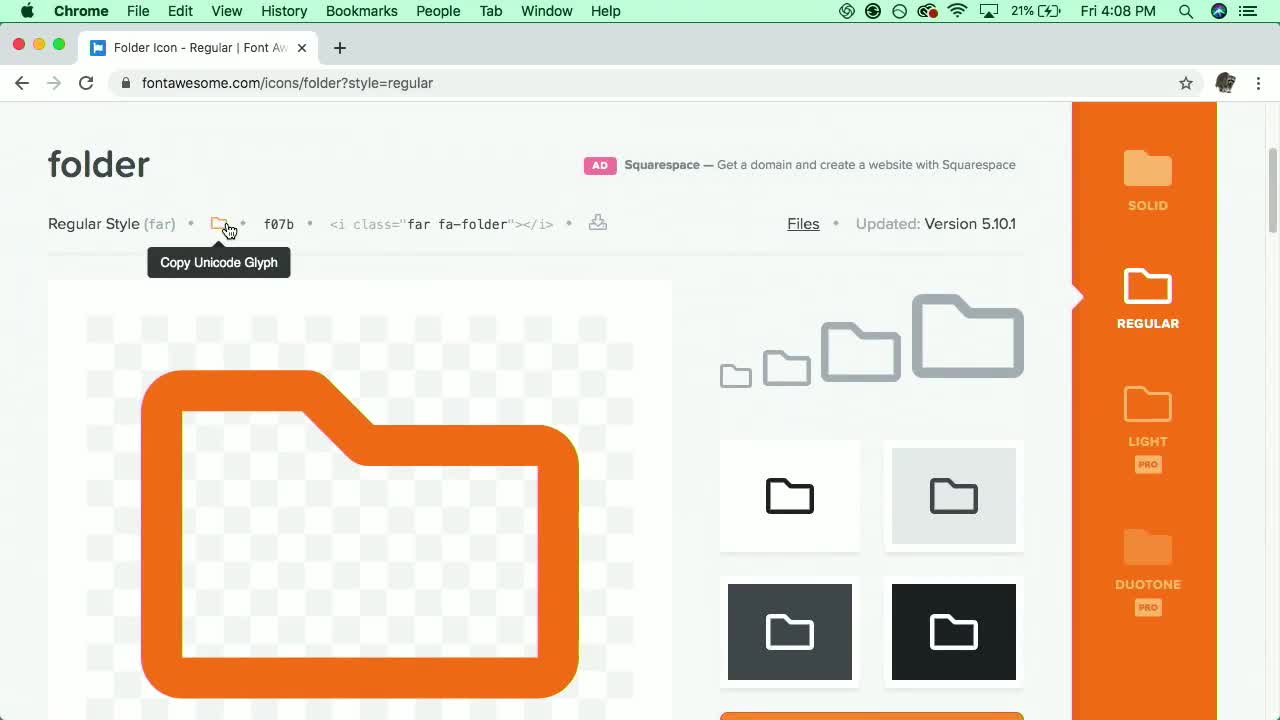
Task: Open the Chrome three-dot menu
Action: 1258,83
